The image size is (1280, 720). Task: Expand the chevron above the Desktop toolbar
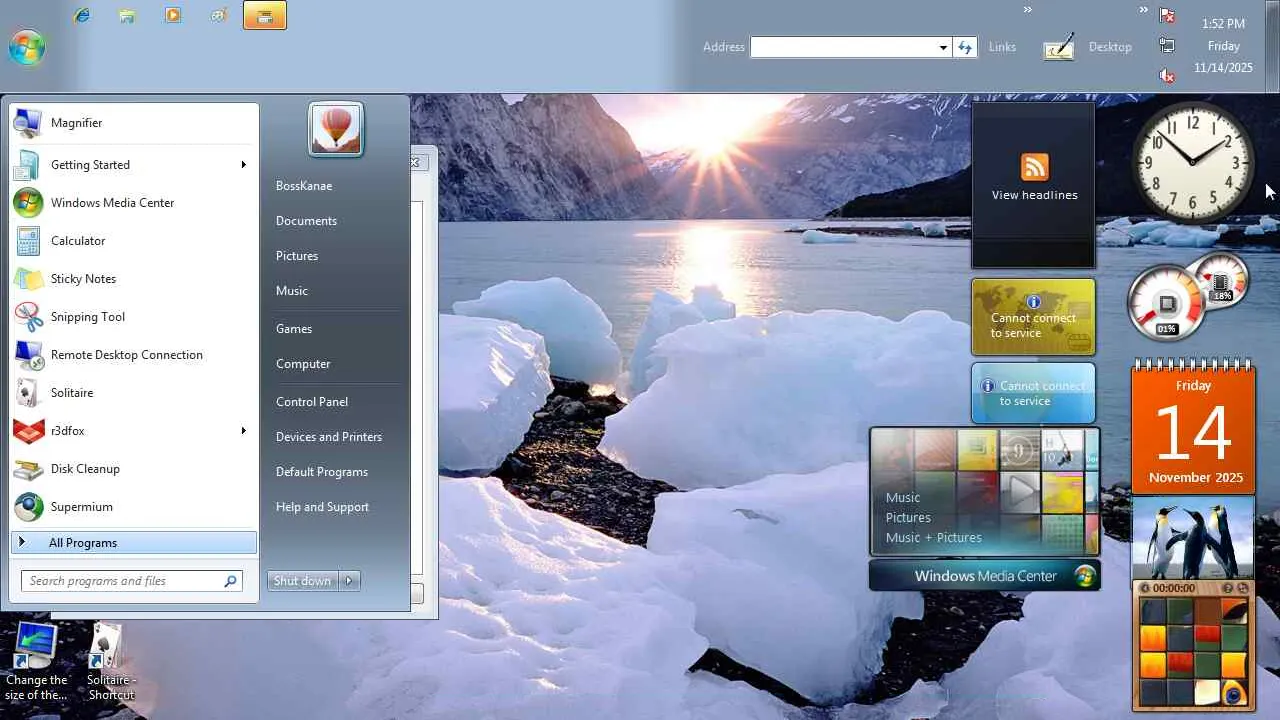click(x=1144, y=10)
